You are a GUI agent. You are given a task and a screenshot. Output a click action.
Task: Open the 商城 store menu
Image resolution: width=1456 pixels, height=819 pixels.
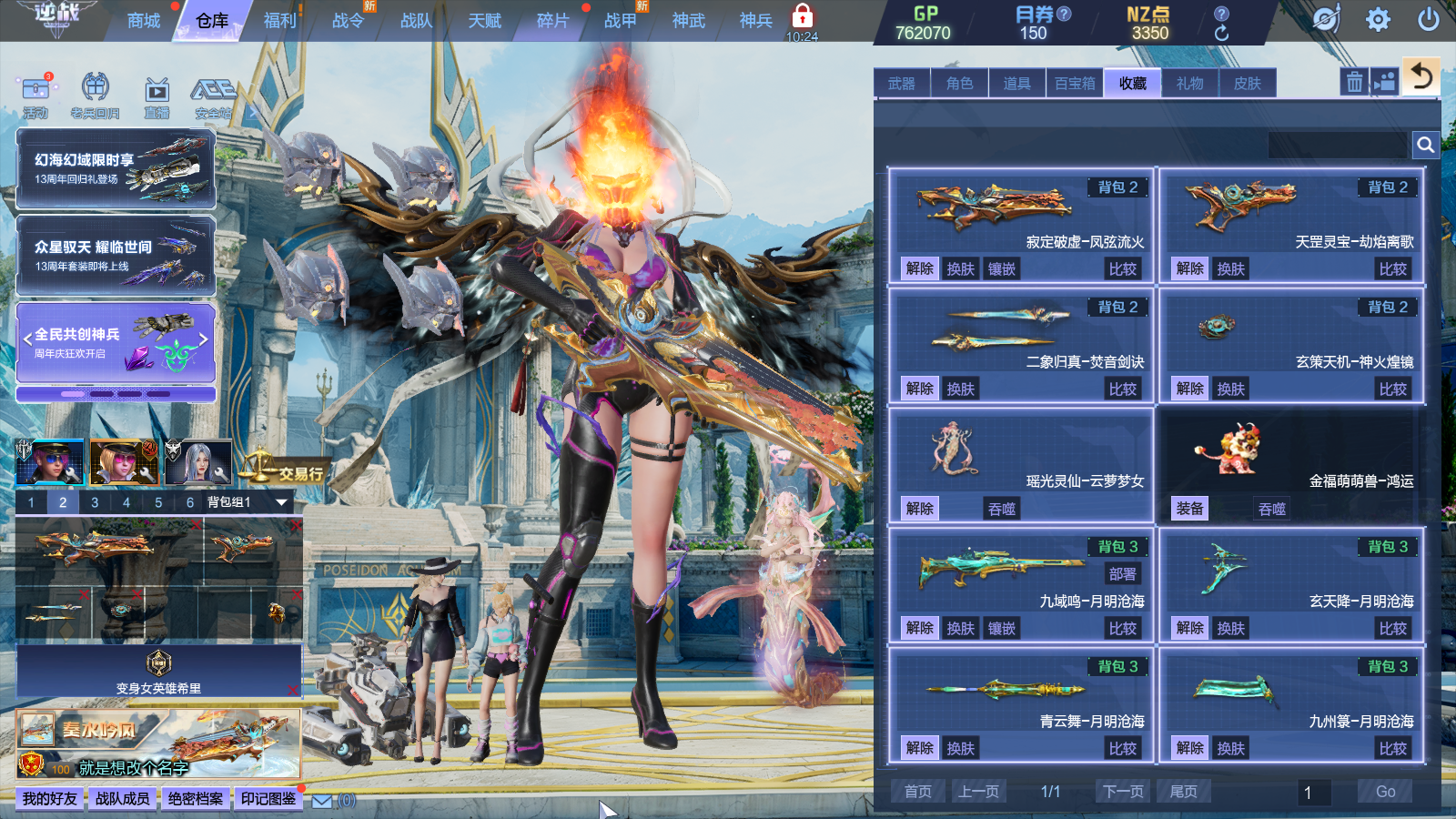pyautogui.click(x=144, y=21)
